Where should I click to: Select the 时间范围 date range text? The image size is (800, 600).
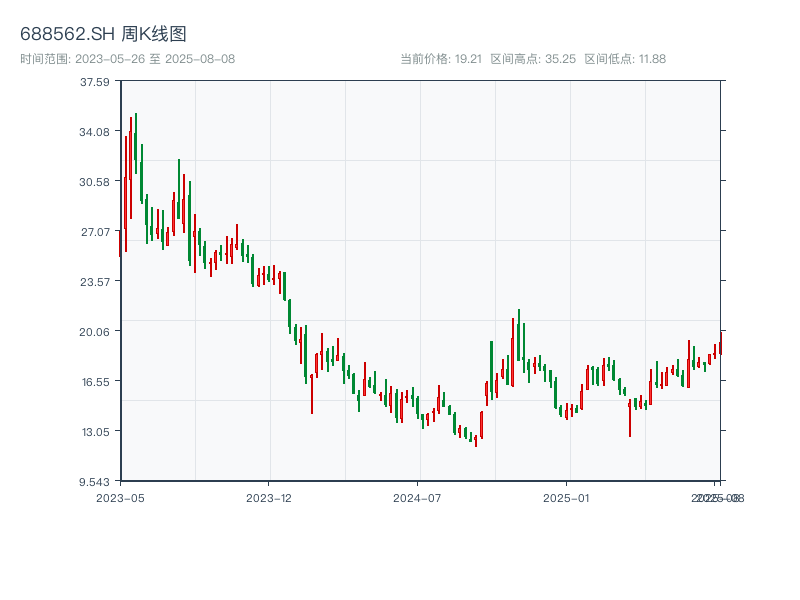128,59
